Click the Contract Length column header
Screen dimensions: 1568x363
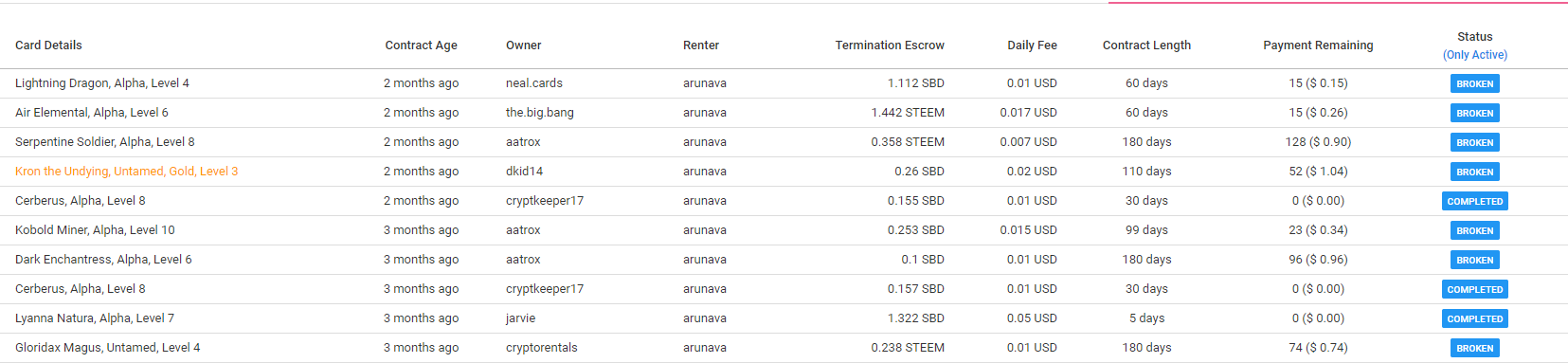(x=1146, y=45)
